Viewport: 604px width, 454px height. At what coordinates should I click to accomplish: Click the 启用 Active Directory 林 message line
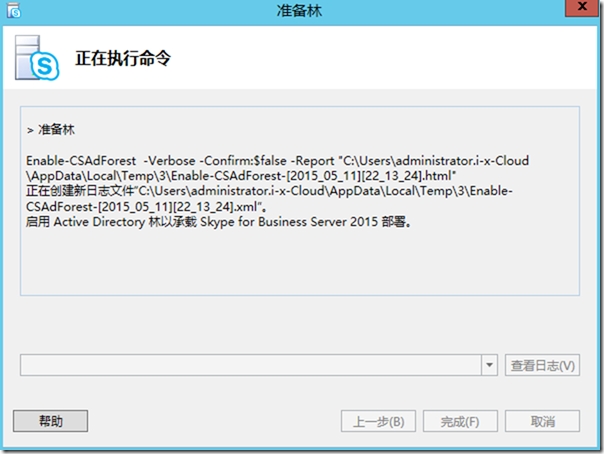point(218,222)
